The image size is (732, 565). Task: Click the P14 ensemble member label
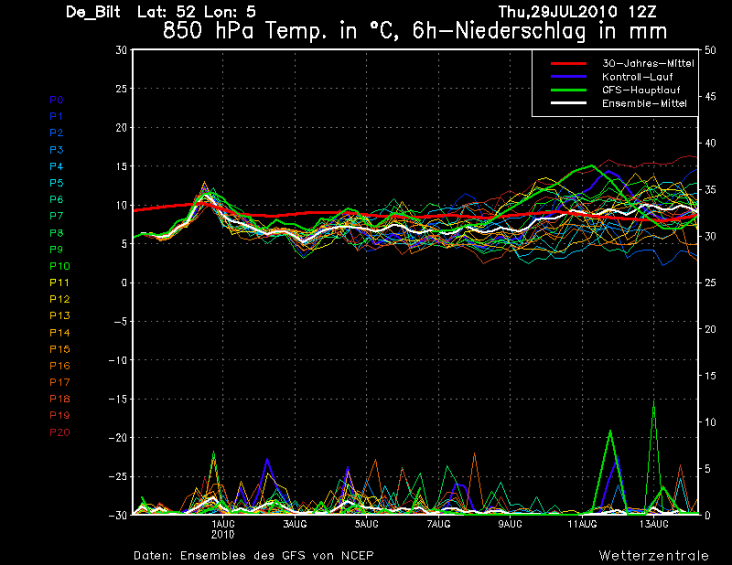tap(60, 333)
